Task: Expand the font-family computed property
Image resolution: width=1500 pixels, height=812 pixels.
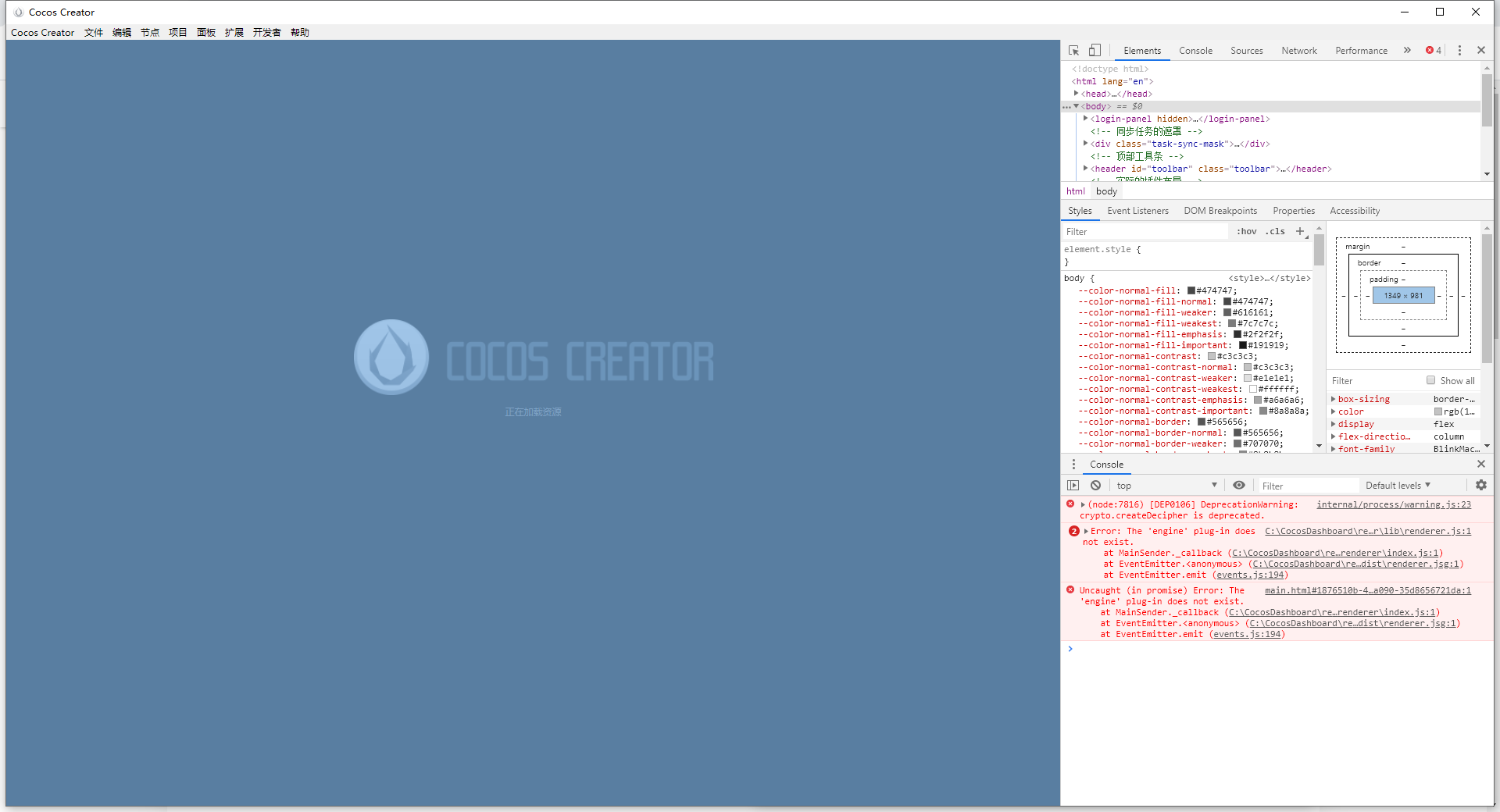Action: pyautogui.click(x=1334, y=449)
